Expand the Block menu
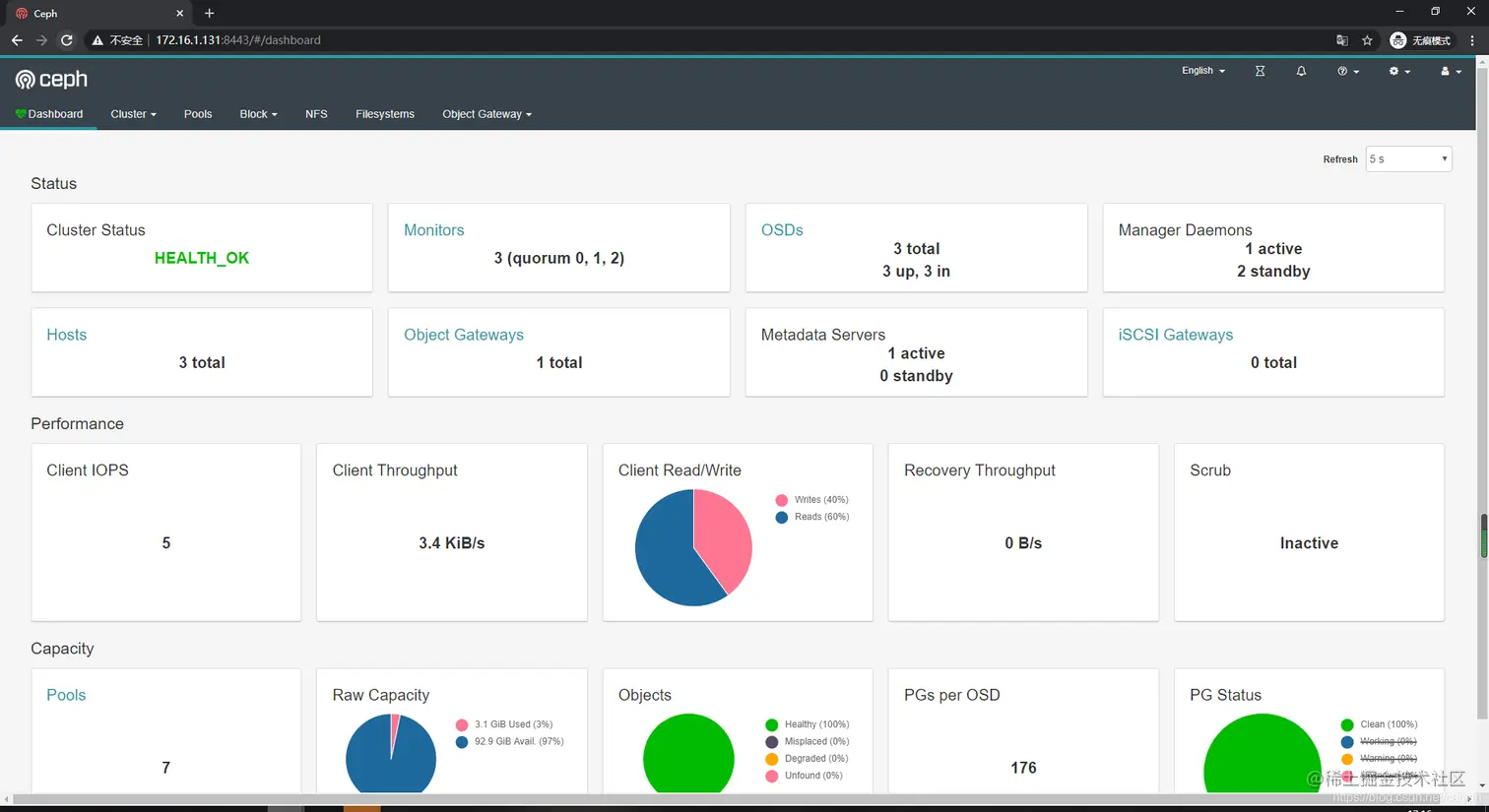Screen dimensions: 1489x812 tap(258, 114)
